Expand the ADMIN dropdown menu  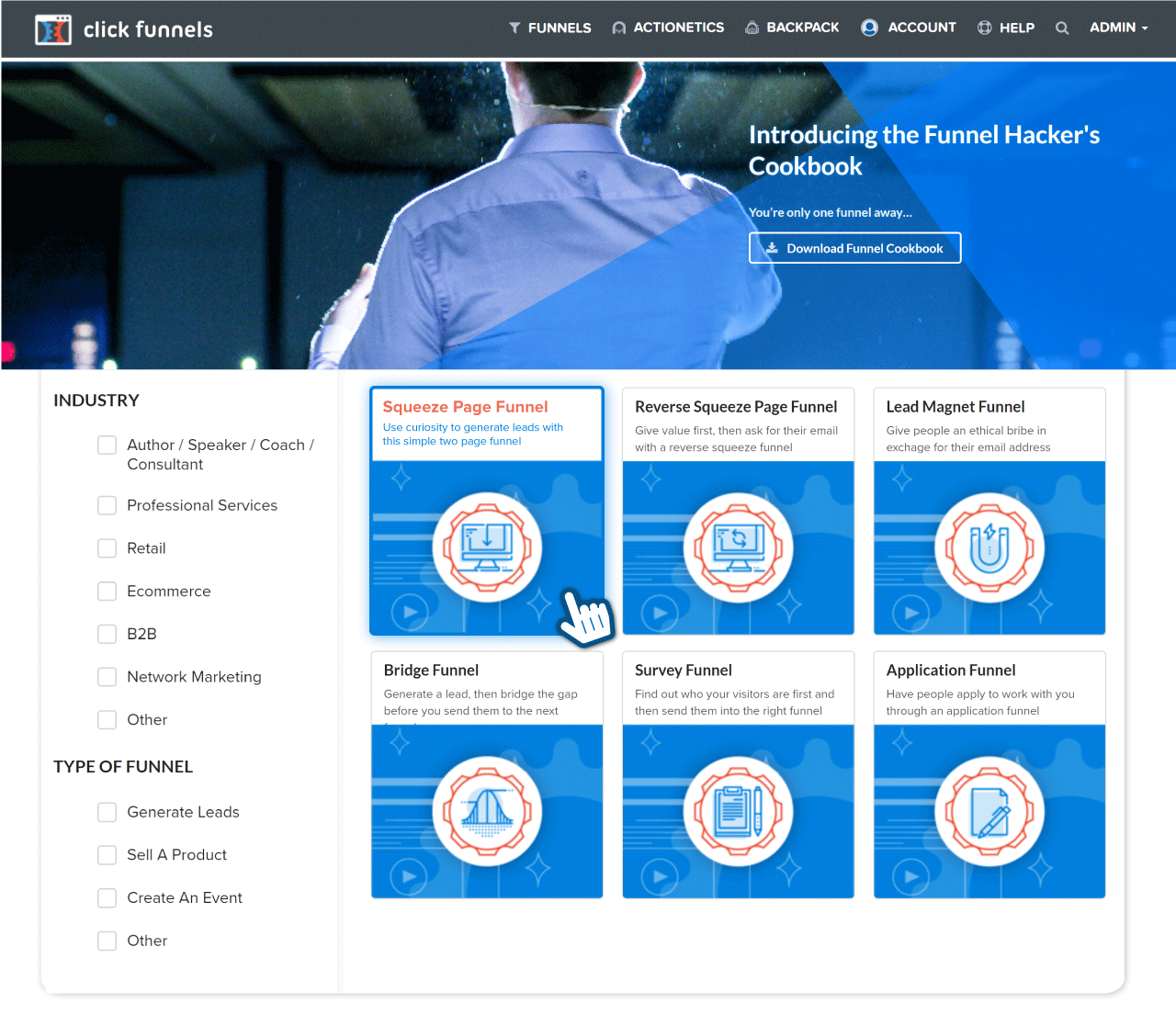tap(1118, 28)
